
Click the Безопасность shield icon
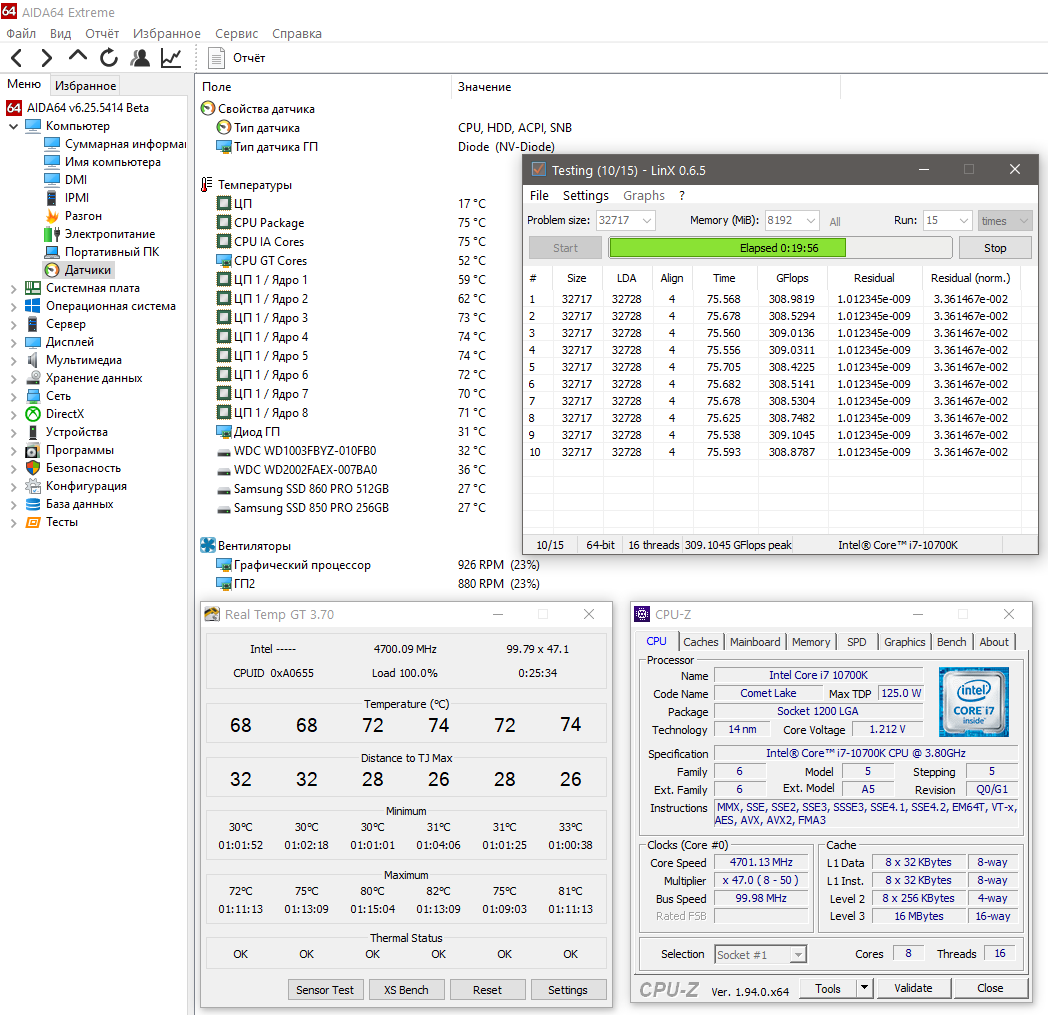coord(33,468)
